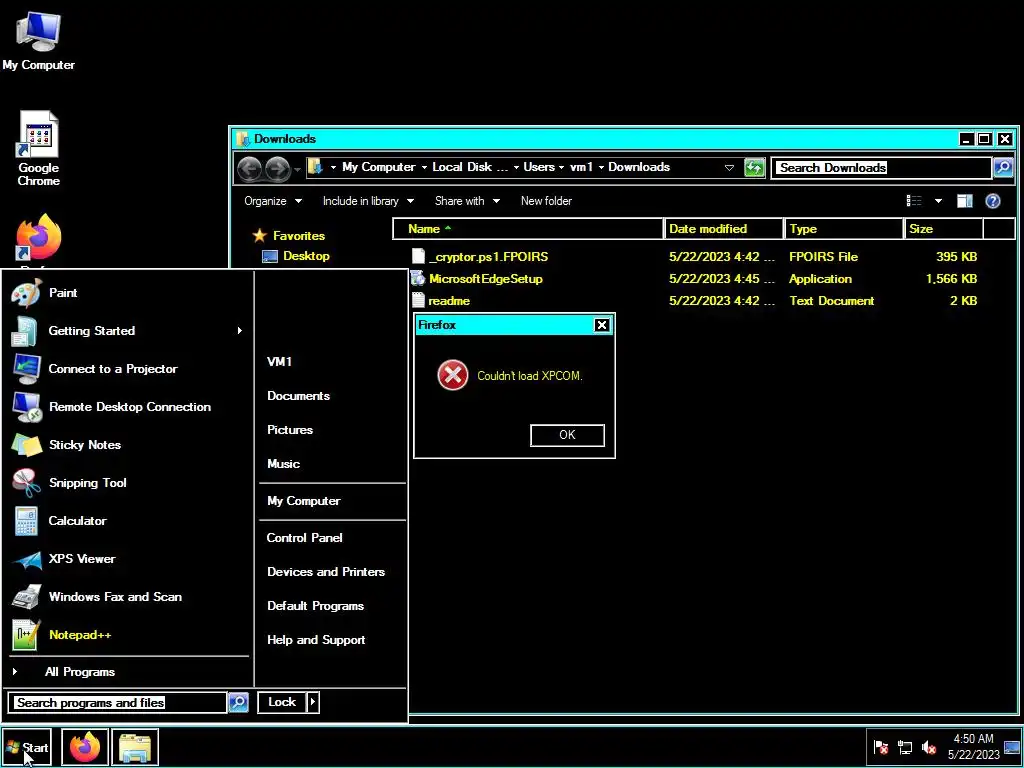Click OK in Firefox error dialog

pos(567,435)
